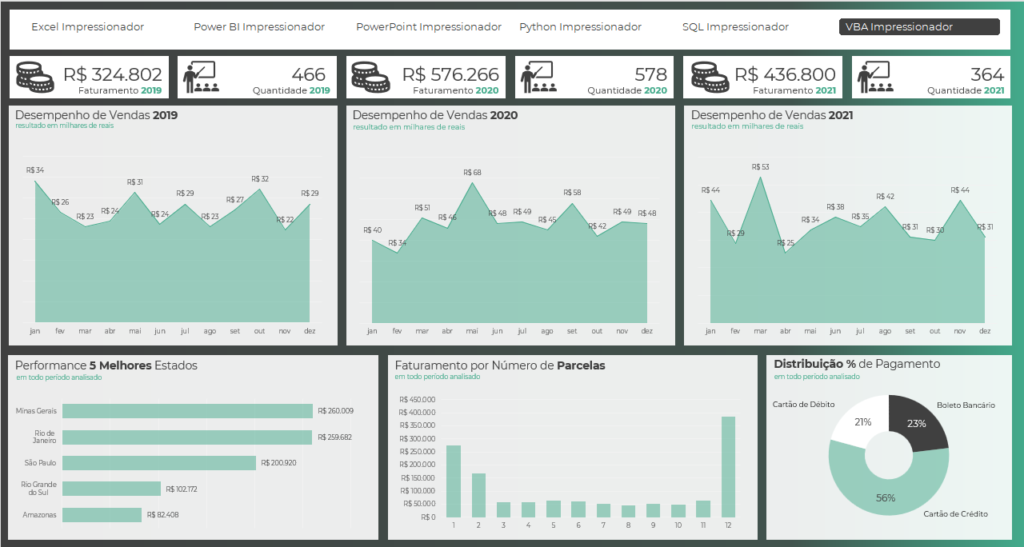The height and width of the screenshot is (547, 1024).
Task: Select the Power BI Impressionador slicer option
Action: pos(259,27)
